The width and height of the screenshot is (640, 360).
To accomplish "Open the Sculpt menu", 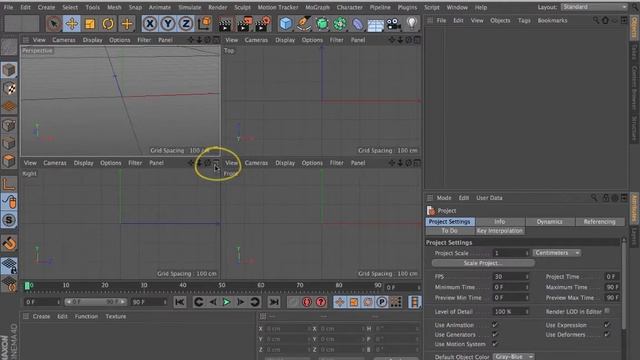I will point(242,7).
